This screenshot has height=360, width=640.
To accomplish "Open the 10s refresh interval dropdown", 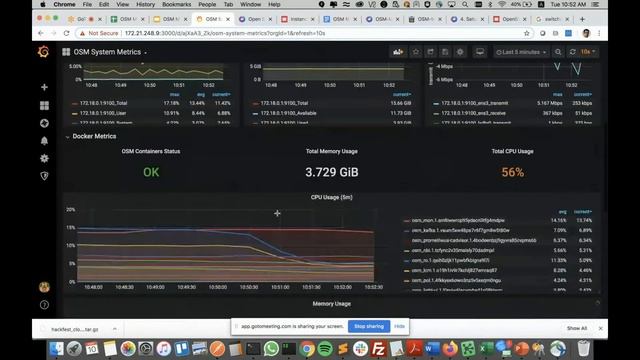I will click(588, 52).
